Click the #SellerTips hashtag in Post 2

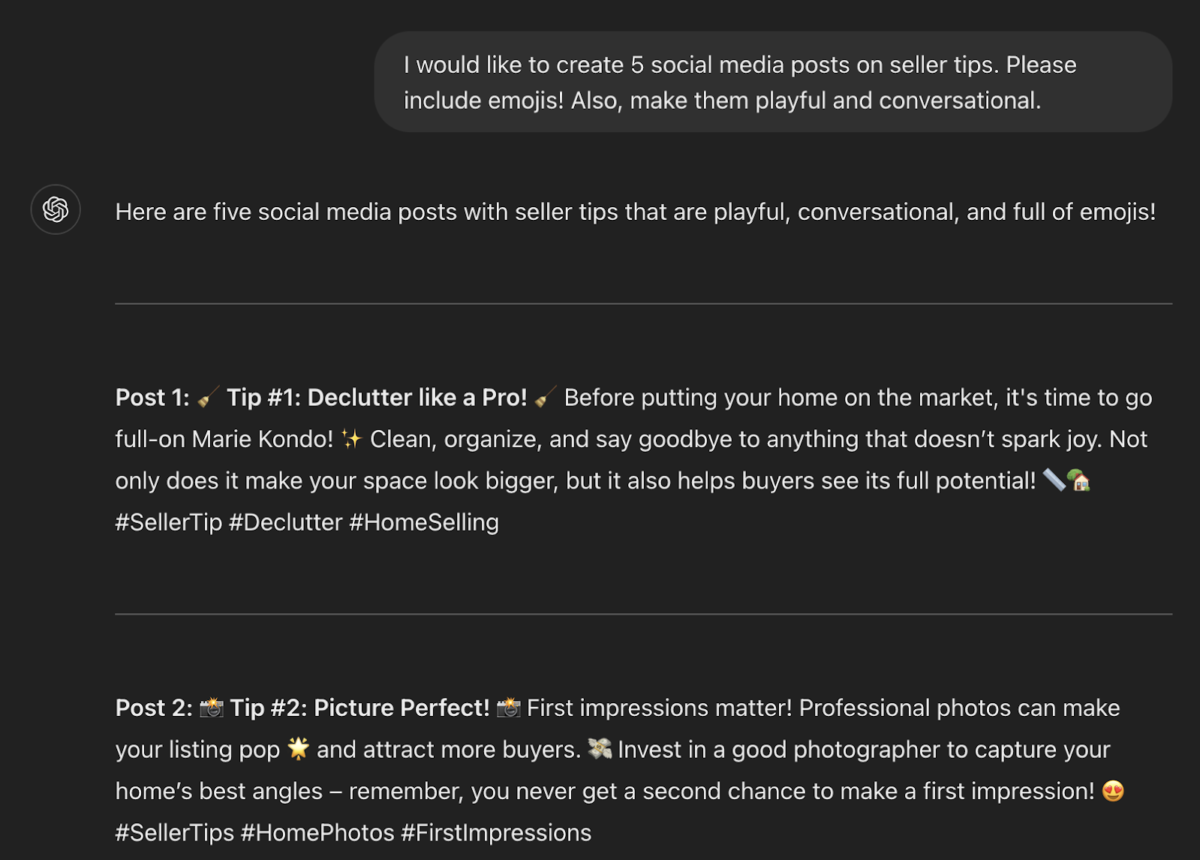[x=175, y=832]
